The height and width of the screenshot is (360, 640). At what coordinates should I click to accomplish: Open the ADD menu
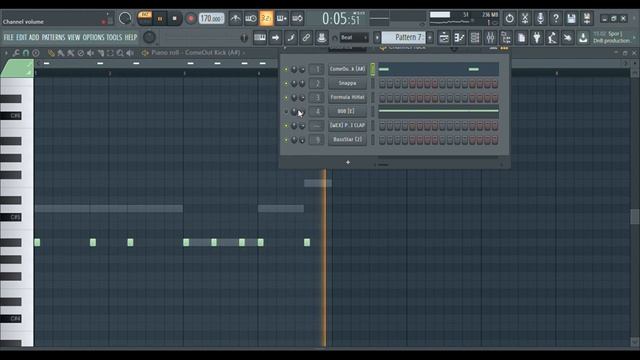[x=34, y=38]
